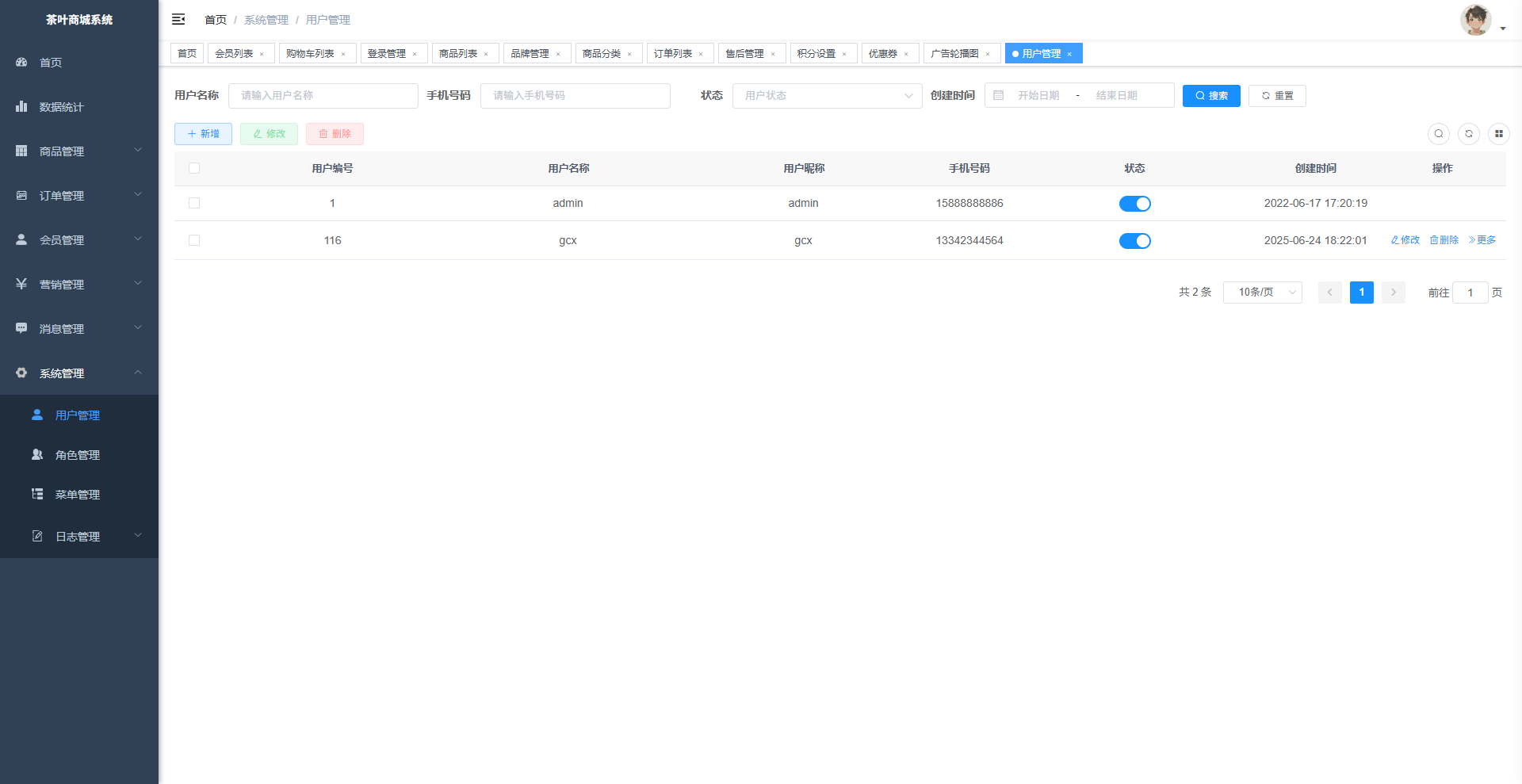Screen dimensions: 1522x784
Task: Click the search magnifier icon above table
Action: (1438, 134)
